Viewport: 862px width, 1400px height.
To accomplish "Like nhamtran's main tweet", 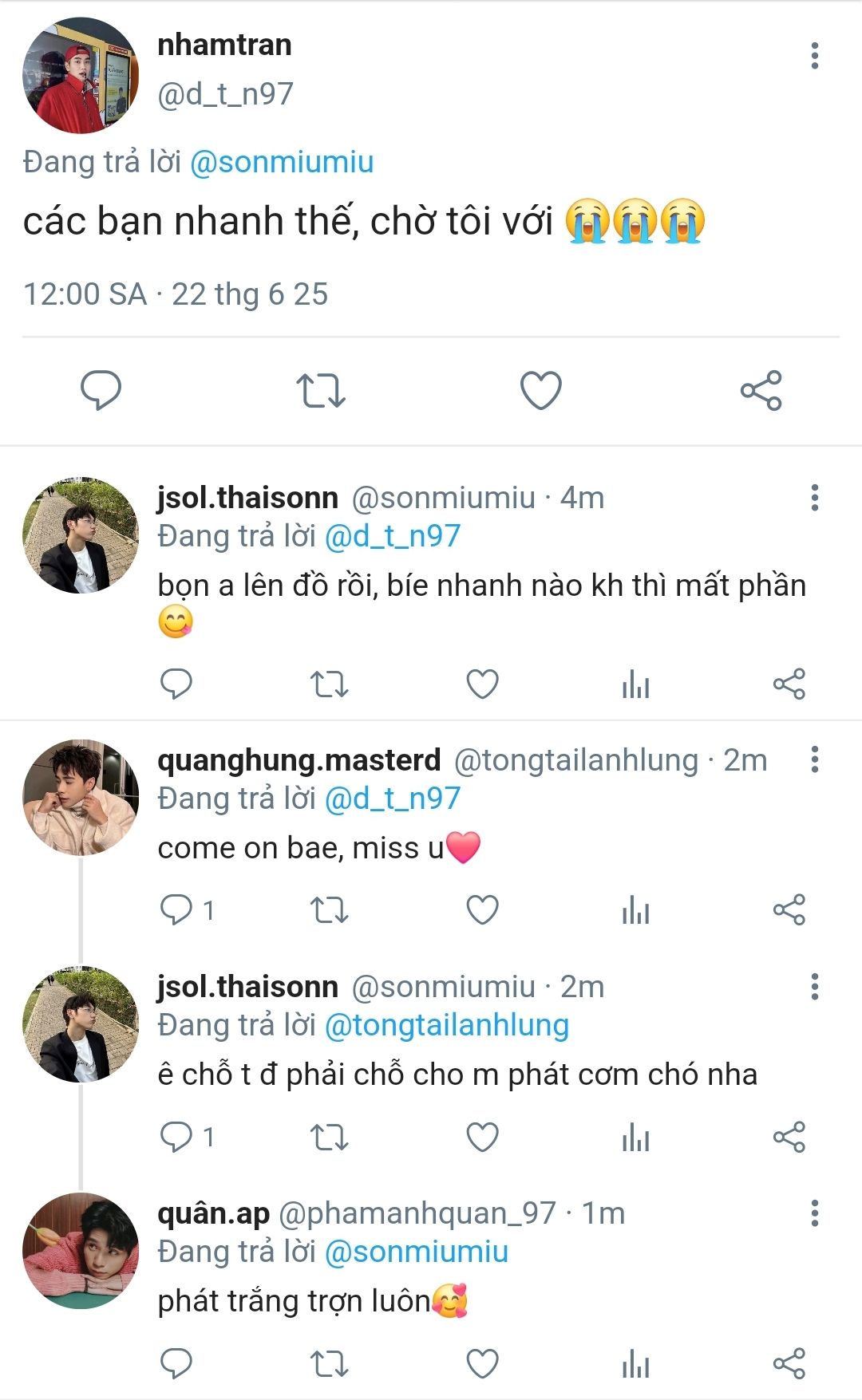I will coord(541,390).
